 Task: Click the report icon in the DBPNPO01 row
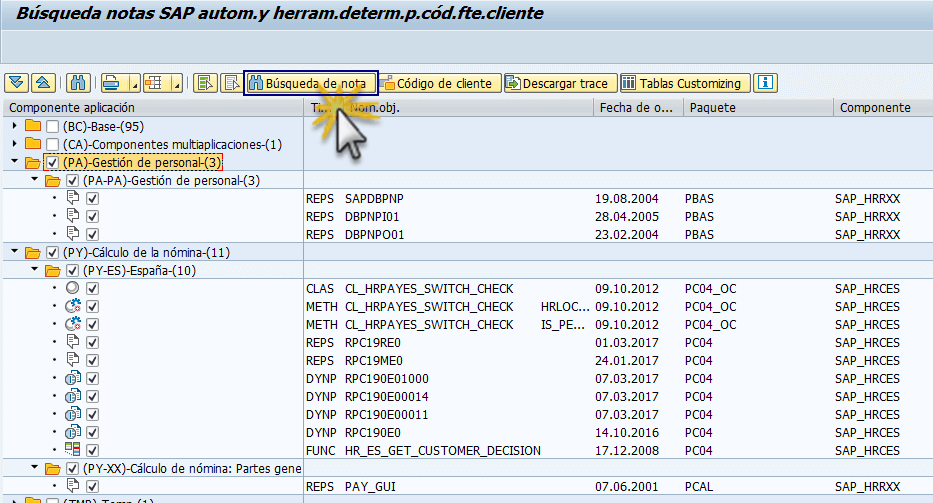point(73,233)
